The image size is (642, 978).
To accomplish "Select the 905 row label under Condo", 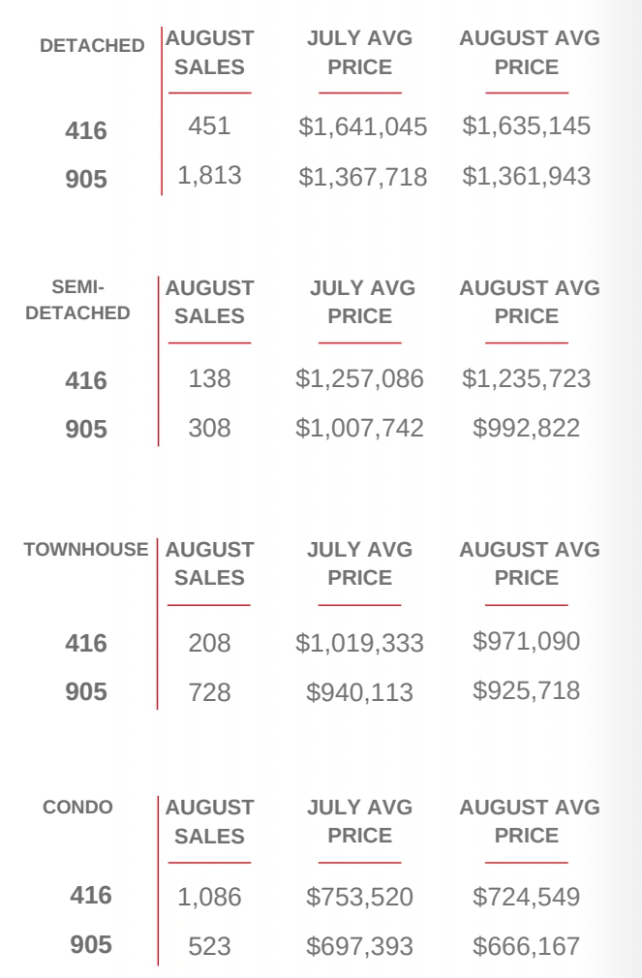I will (91, 944).
